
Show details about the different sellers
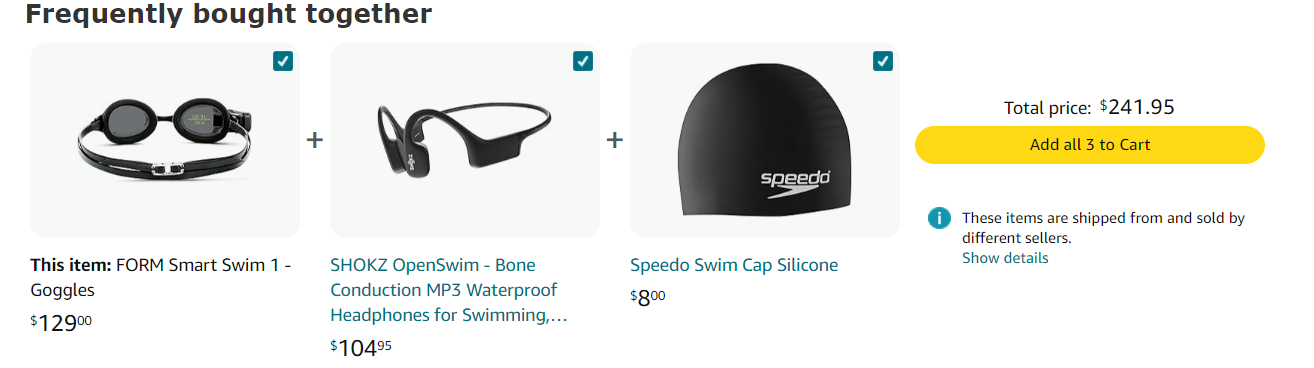click(1005, 258)
